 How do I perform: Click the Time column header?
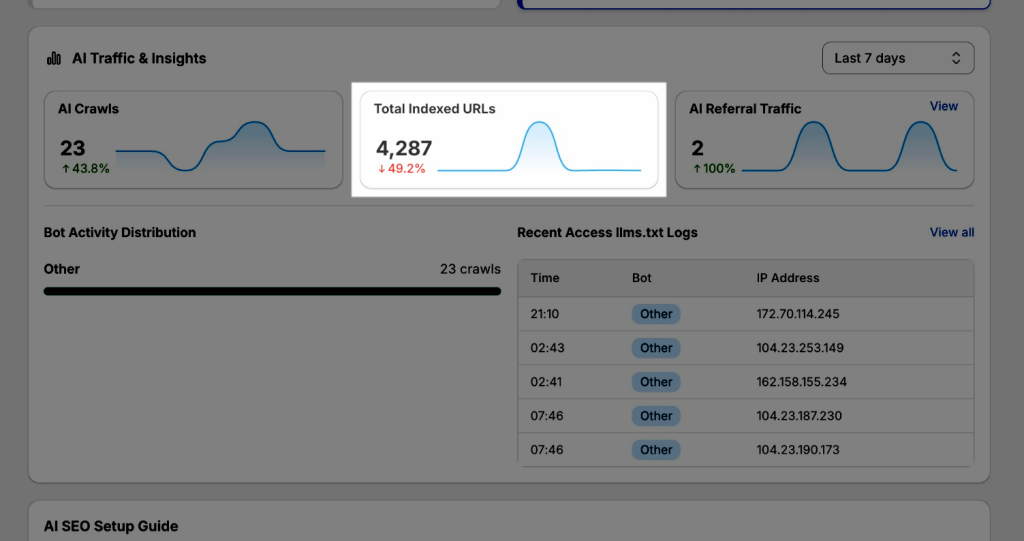[545, 278]
